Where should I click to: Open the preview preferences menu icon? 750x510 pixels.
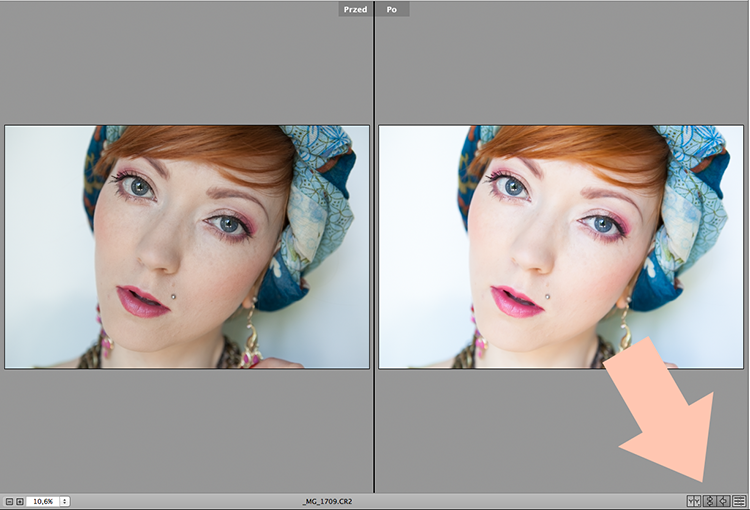(x=739, y=501)
